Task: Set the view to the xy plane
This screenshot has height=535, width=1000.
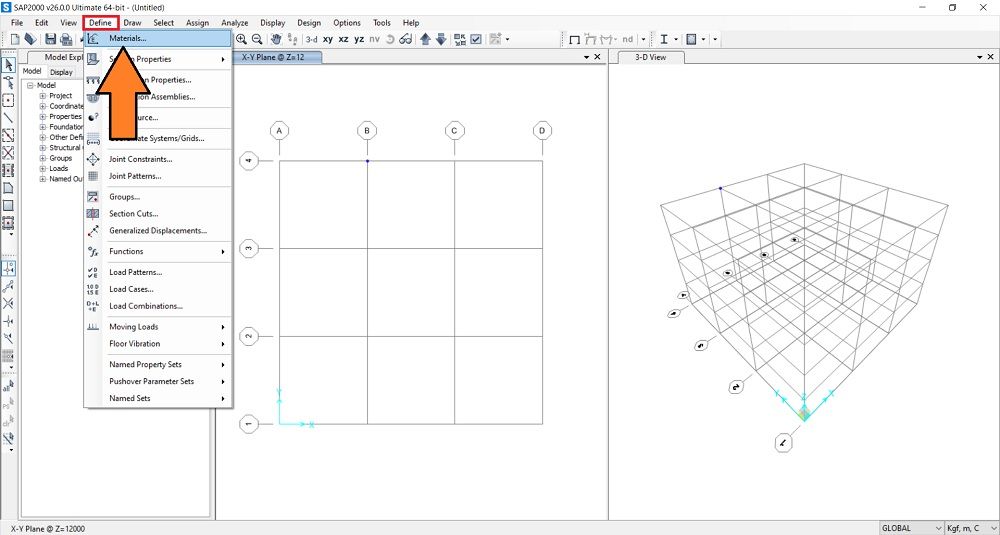Action: click(328, 40)
